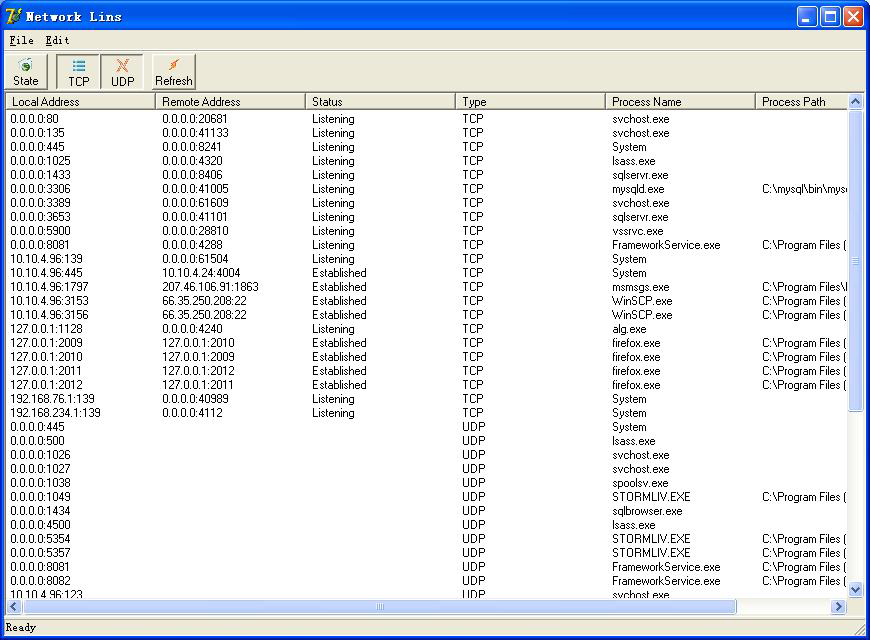
Task: Select row 0.0.0.0:1025 lsass.exe
Action: [426, 161]
